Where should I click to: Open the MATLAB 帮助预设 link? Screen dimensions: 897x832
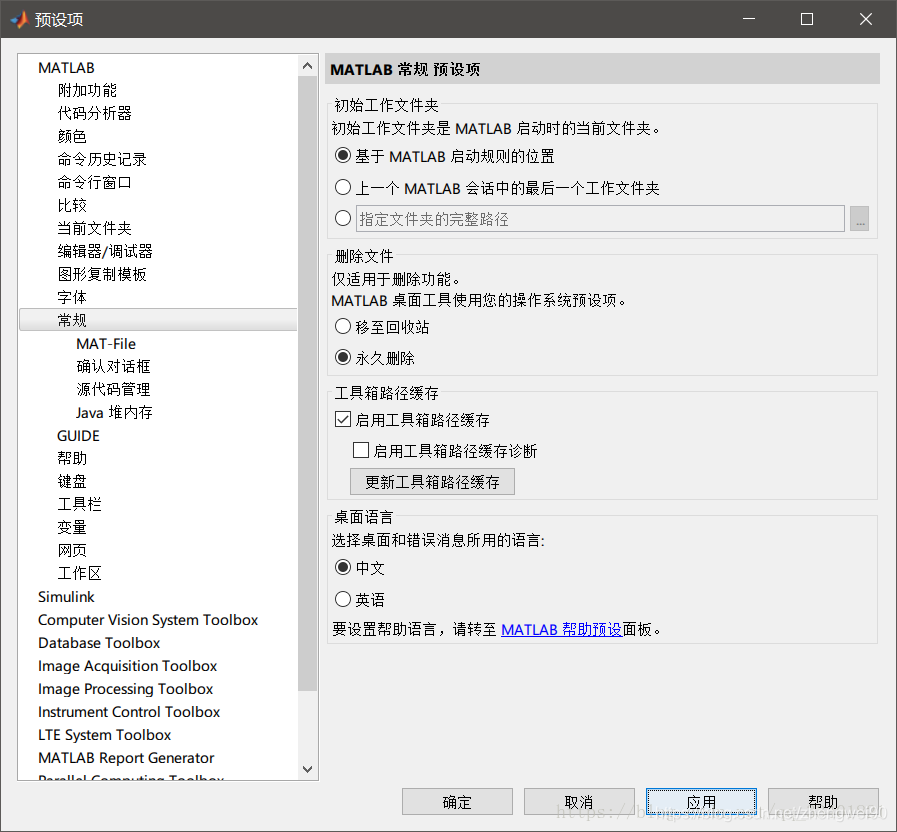tap(561, 629)
